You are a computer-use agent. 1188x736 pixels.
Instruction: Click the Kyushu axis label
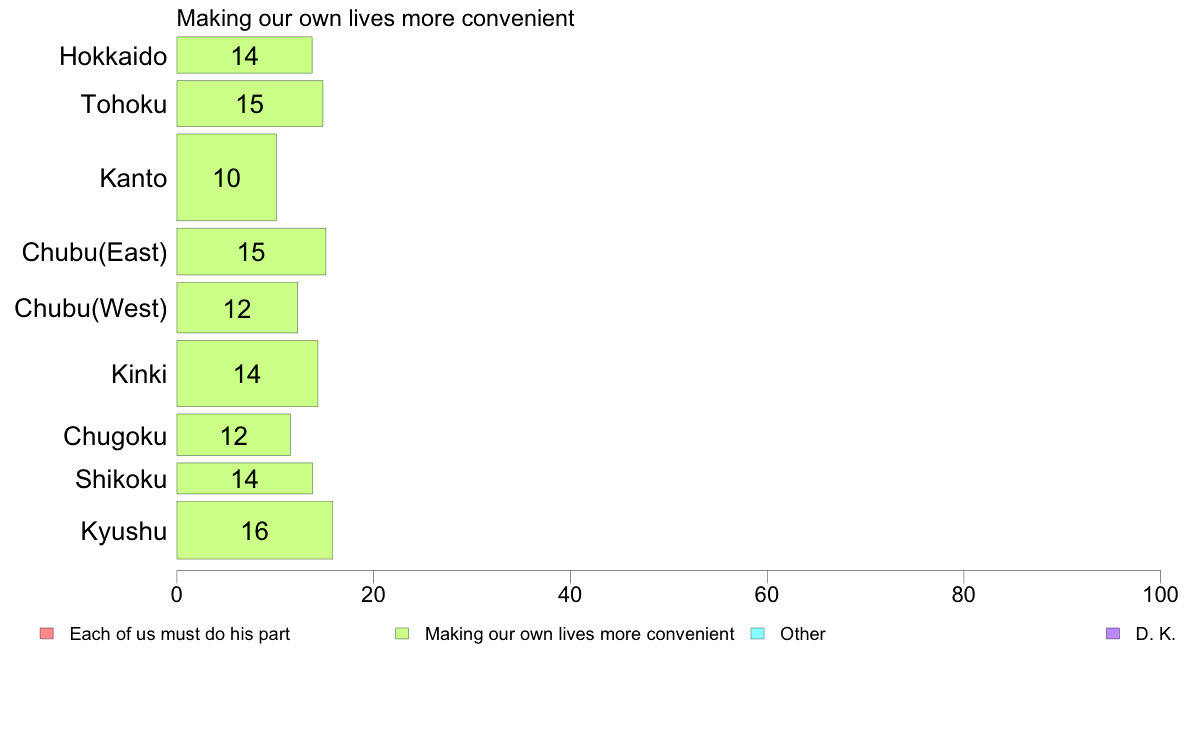click(123, 531)
